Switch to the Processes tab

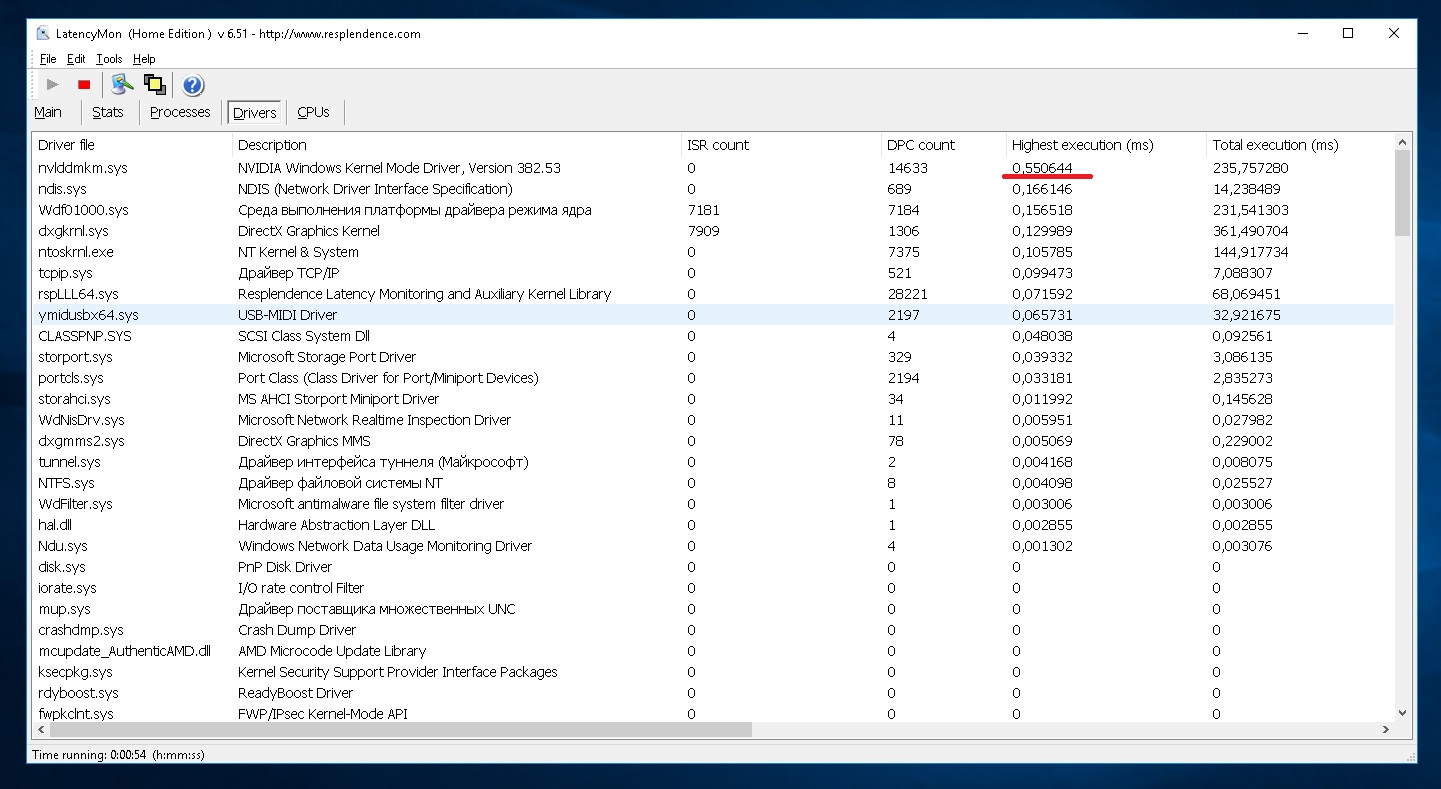coord(180,112)
